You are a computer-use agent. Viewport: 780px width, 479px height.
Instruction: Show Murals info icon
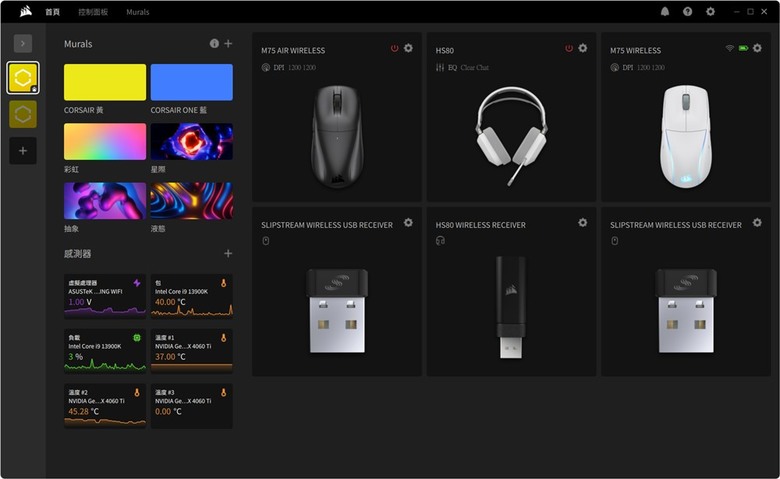(214, 43)
